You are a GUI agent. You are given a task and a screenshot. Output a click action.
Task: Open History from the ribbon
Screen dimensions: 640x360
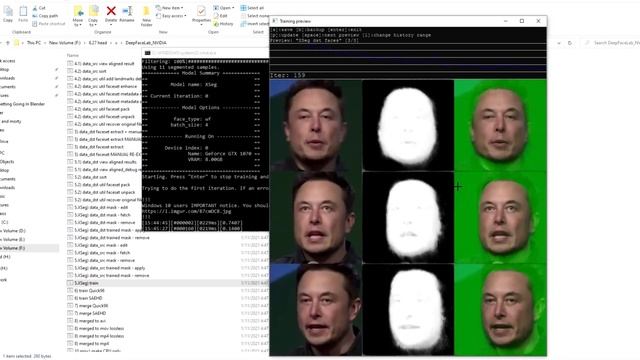click(223, 24)
